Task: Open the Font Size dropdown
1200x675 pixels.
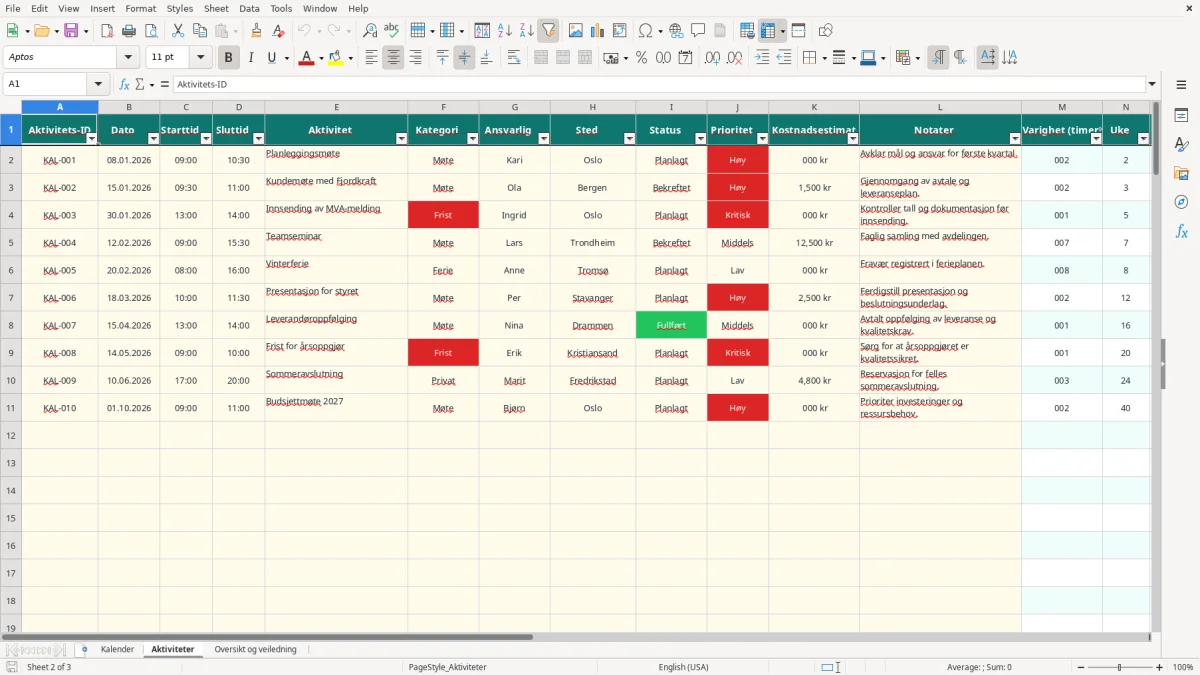Action: (200, 58)
